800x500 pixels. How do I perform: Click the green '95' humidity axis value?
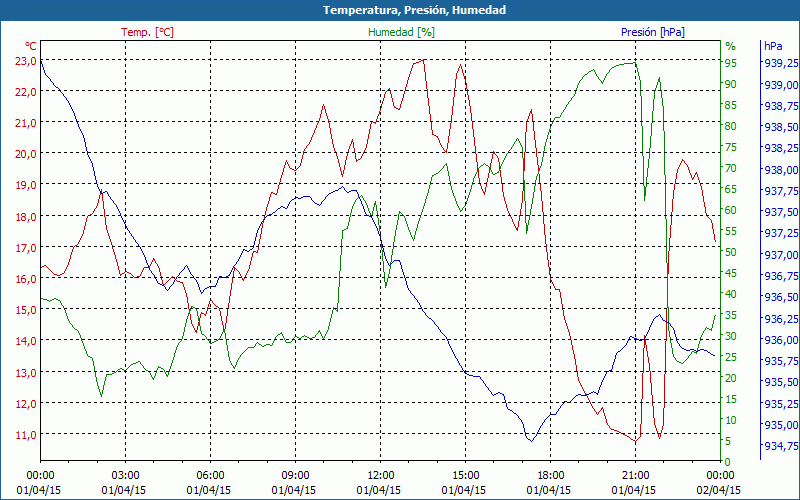(x=731, y=63)
